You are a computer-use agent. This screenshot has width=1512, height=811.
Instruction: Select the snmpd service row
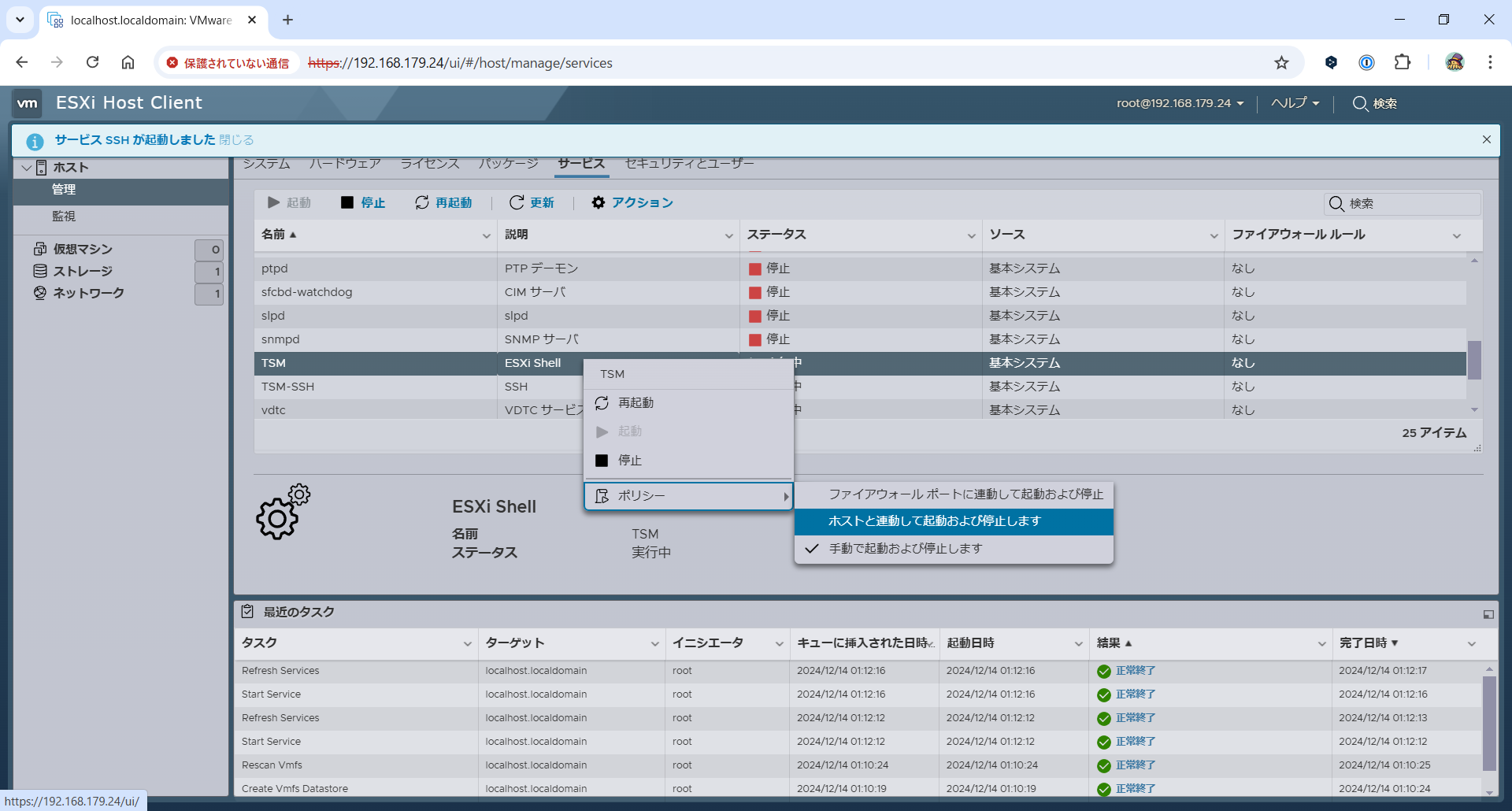coord(860,339)
